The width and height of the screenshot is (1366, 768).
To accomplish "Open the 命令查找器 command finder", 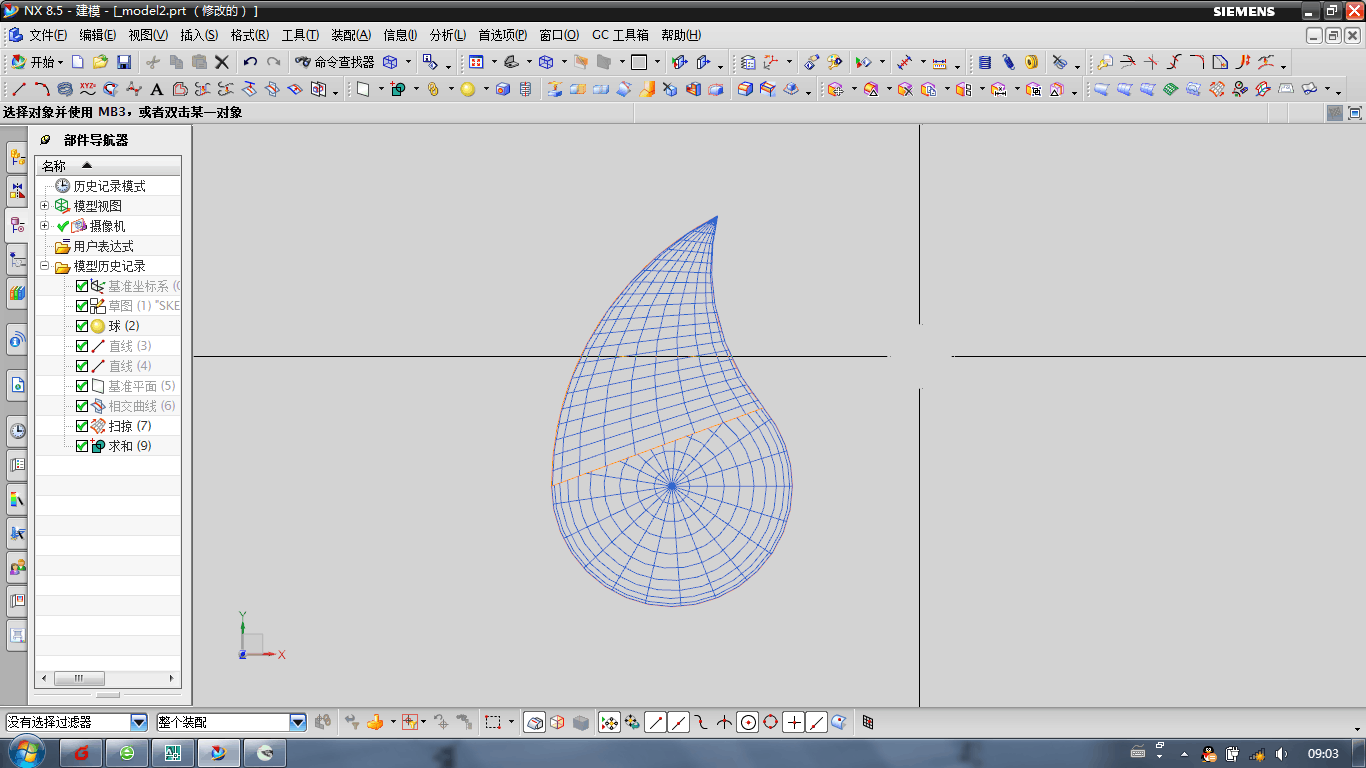I will click(x=335, y=62).
